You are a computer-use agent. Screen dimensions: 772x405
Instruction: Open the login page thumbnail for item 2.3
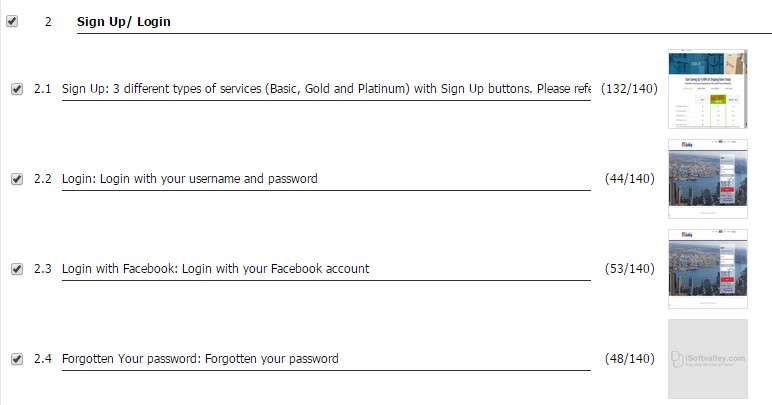708,269
